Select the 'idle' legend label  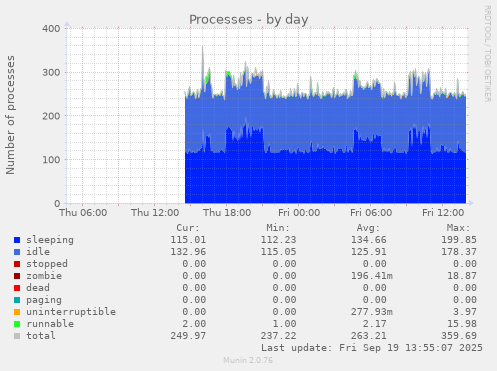pyautogui.click(x=38, y=252)
